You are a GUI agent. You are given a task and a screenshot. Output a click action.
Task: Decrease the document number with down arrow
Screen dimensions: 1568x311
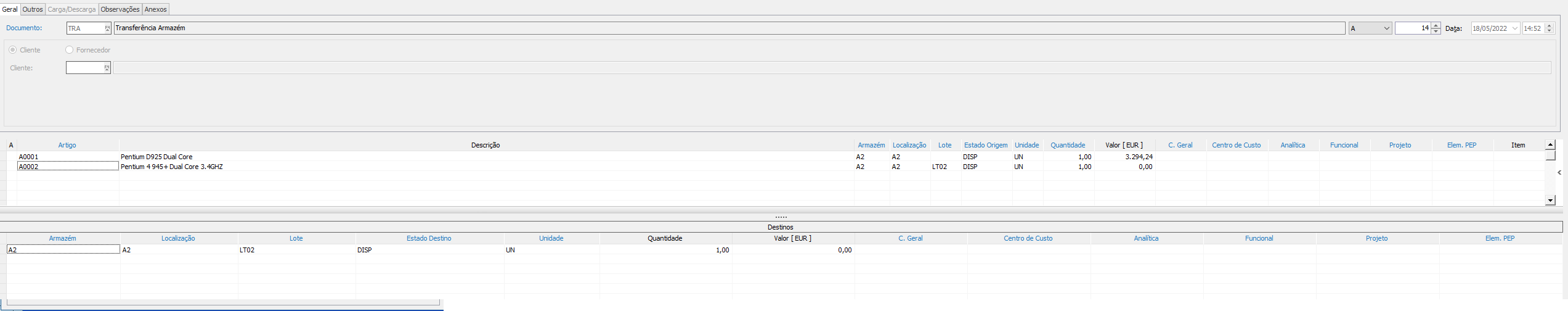[1436, 31]
